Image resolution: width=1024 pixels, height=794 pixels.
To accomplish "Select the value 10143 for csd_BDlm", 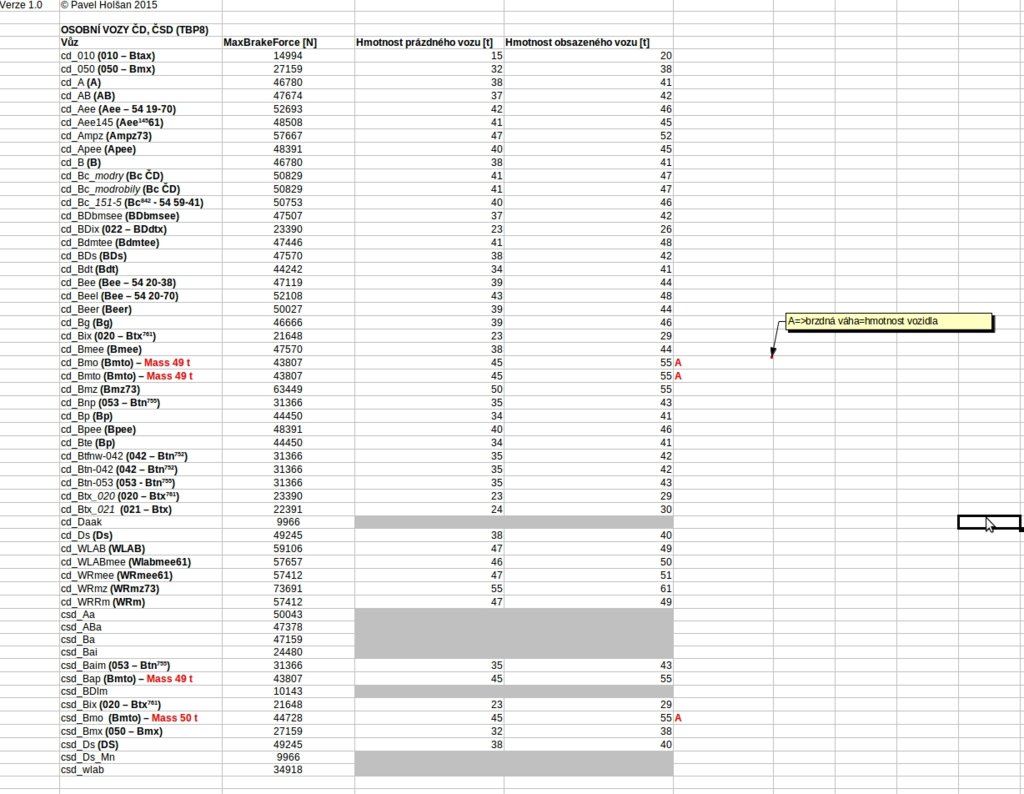I will pos(288,691).
